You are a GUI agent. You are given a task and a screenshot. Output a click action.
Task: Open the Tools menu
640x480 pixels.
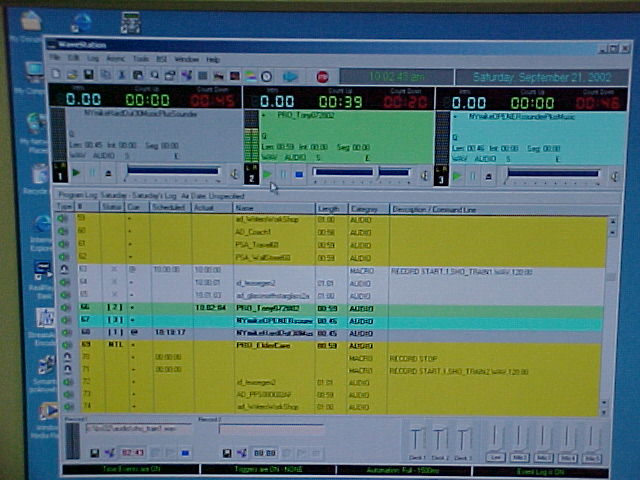pos(141,59)
